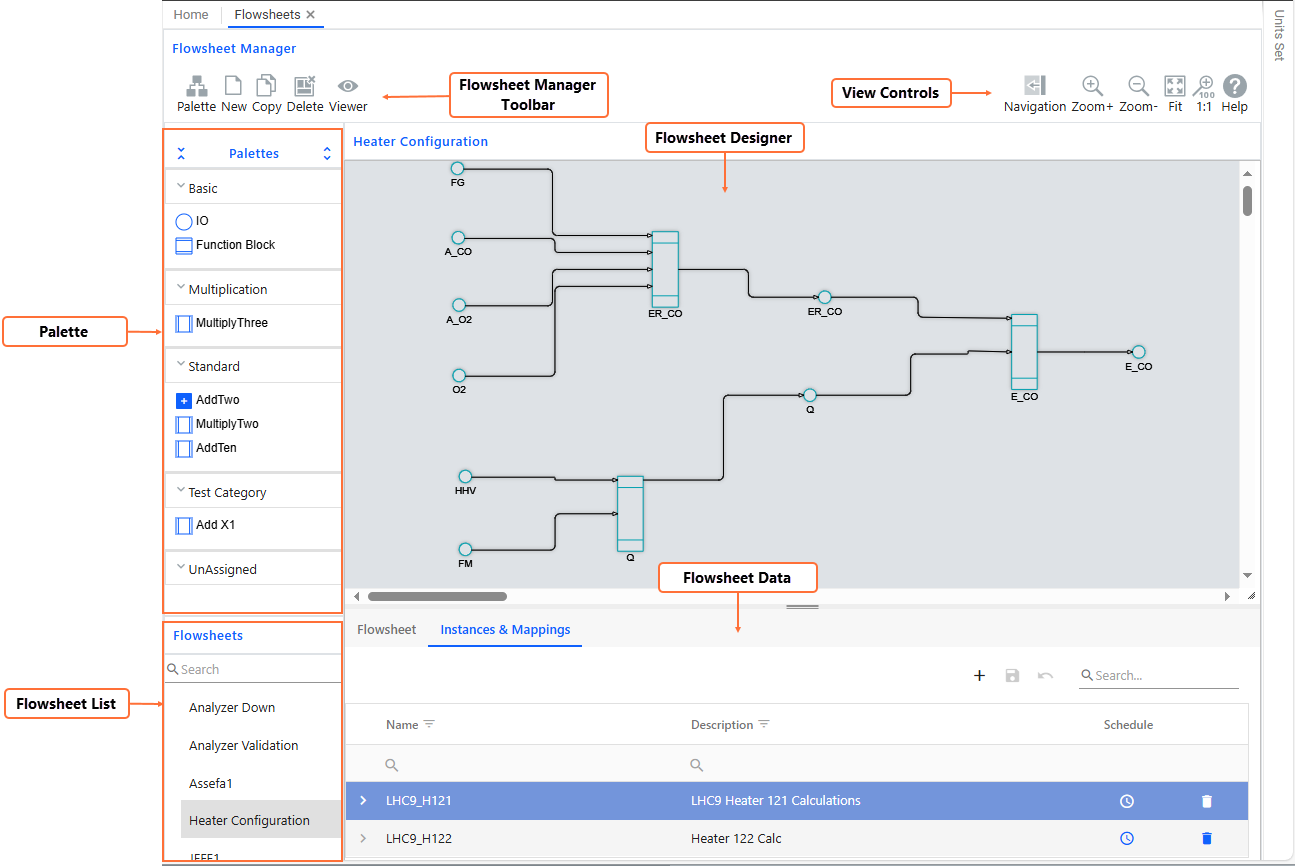This screenshot has width=1295, height=866.
Task: Click the designer vertical scrollbar thumb
Action: [x=1247, y=200]
